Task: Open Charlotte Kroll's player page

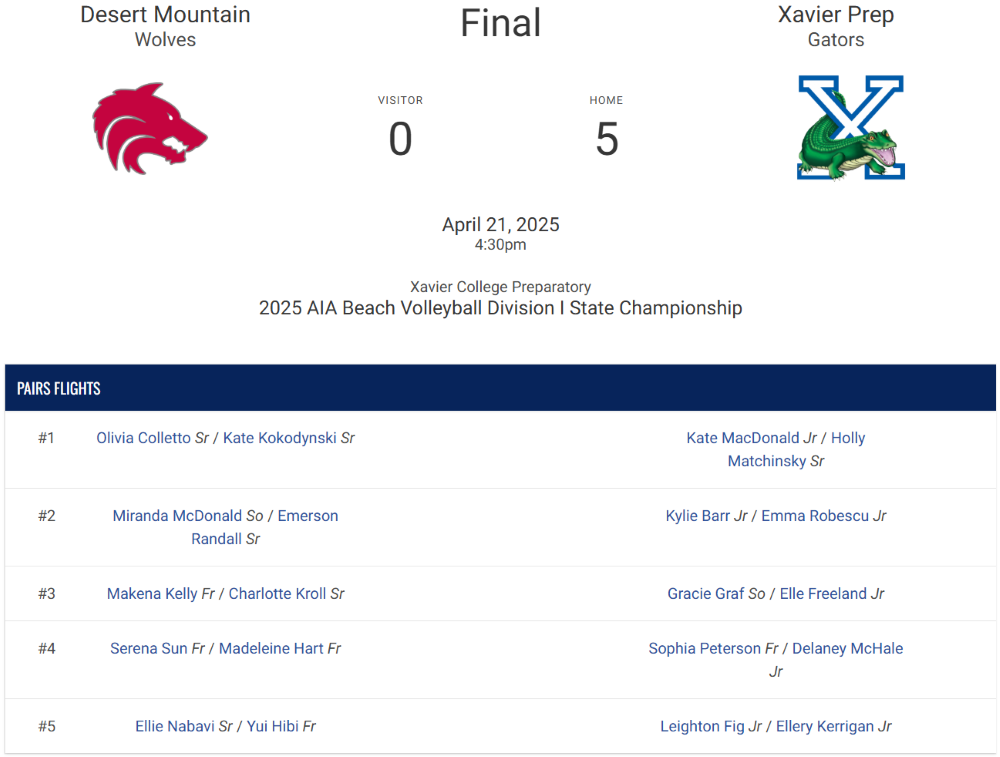Action: (277, 594)
